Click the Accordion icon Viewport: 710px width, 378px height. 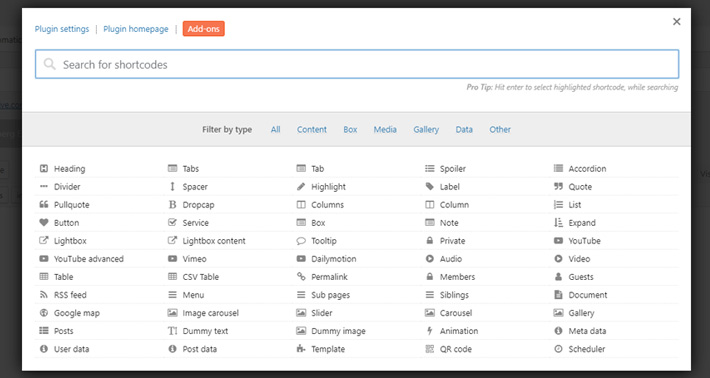click(558, 168)
